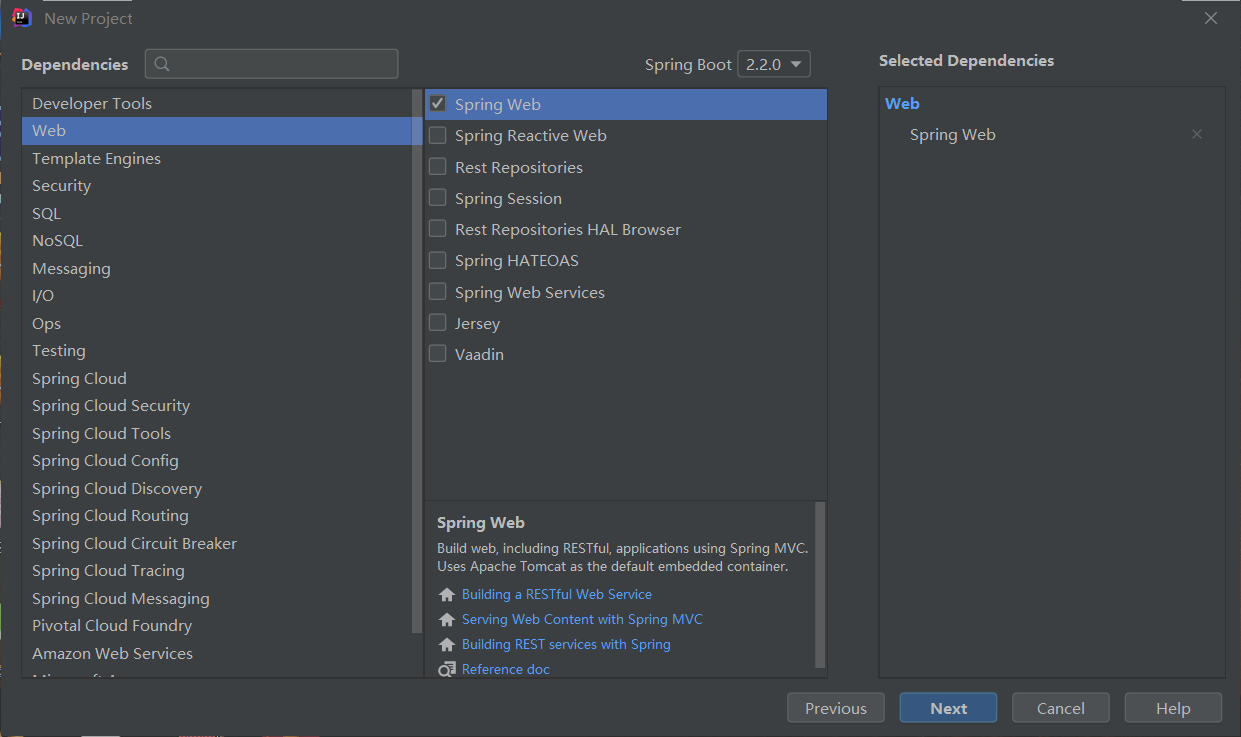Image resolution: width=1241 pixels, height=737 pixels.
Task: Select Spring Cloud category
Action: coord(217,378)
